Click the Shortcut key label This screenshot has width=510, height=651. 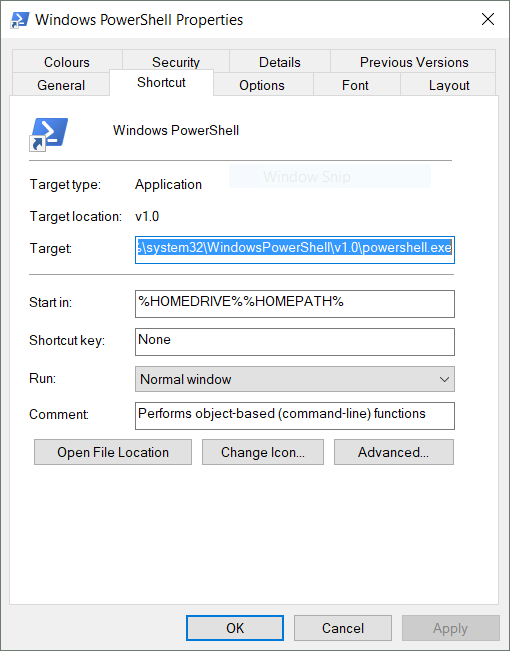pos(67,340)
